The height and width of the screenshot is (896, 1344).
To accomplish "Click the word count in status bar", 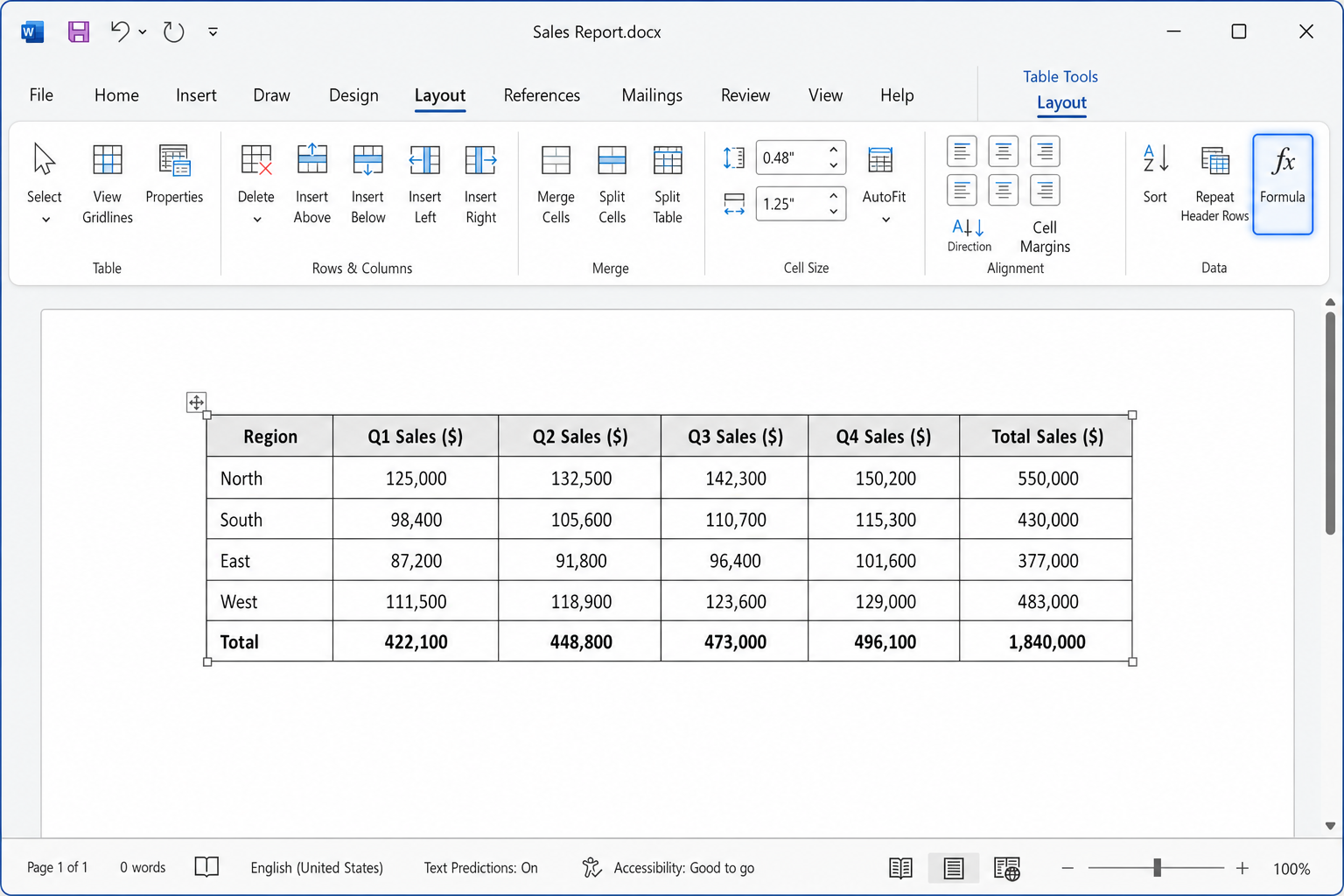I will tap(143, 867).
